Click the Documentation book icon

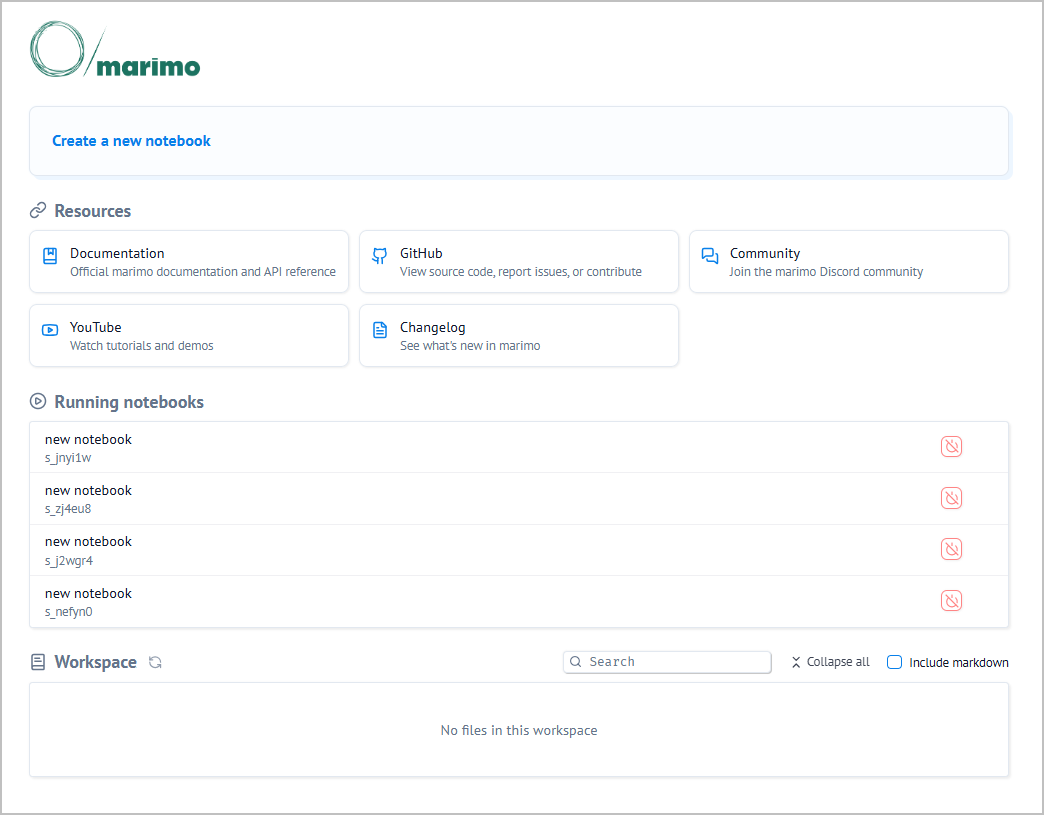point(50,256)
